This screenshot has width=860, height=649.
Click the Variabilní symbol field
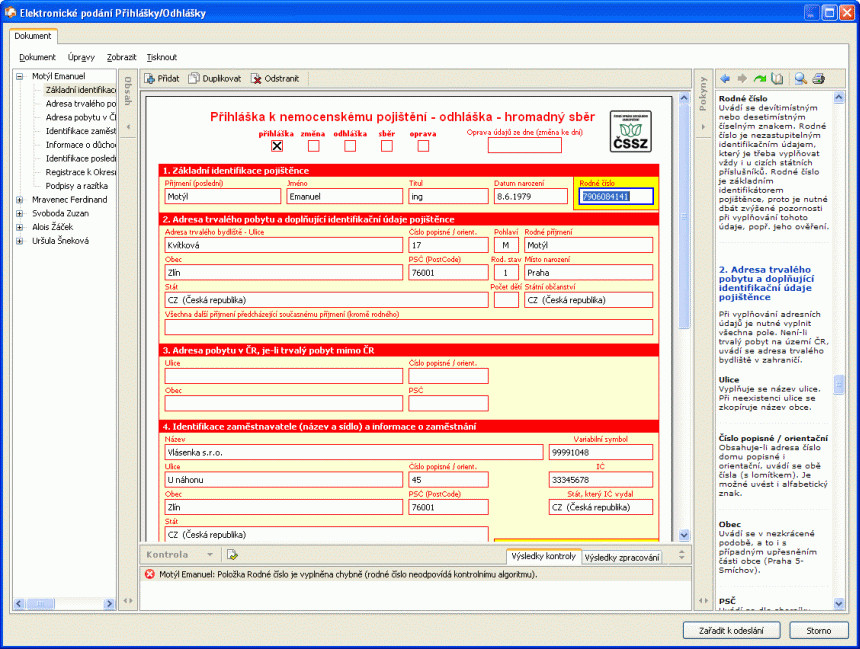tap(601, 453)
